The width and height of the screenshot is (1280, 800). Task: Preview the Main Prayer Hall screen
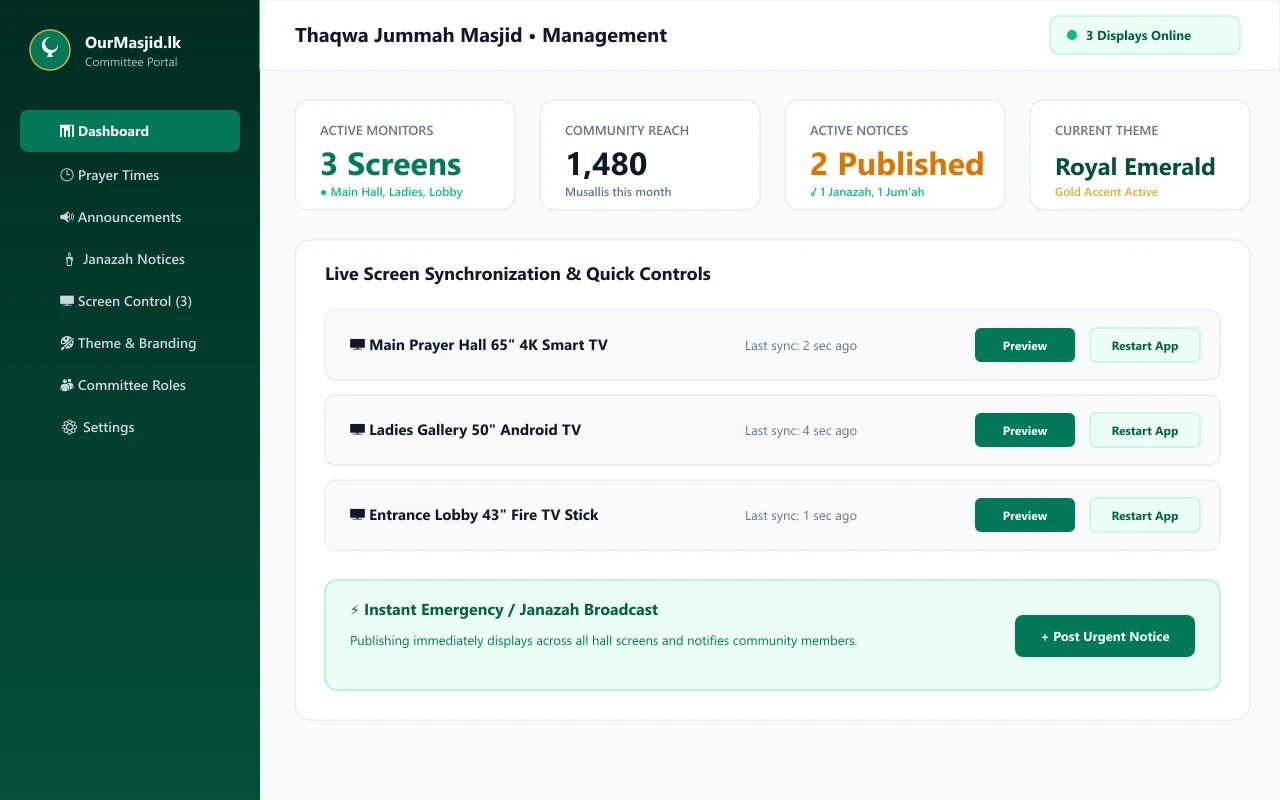pyautogui.click(x=1025, y=345)
